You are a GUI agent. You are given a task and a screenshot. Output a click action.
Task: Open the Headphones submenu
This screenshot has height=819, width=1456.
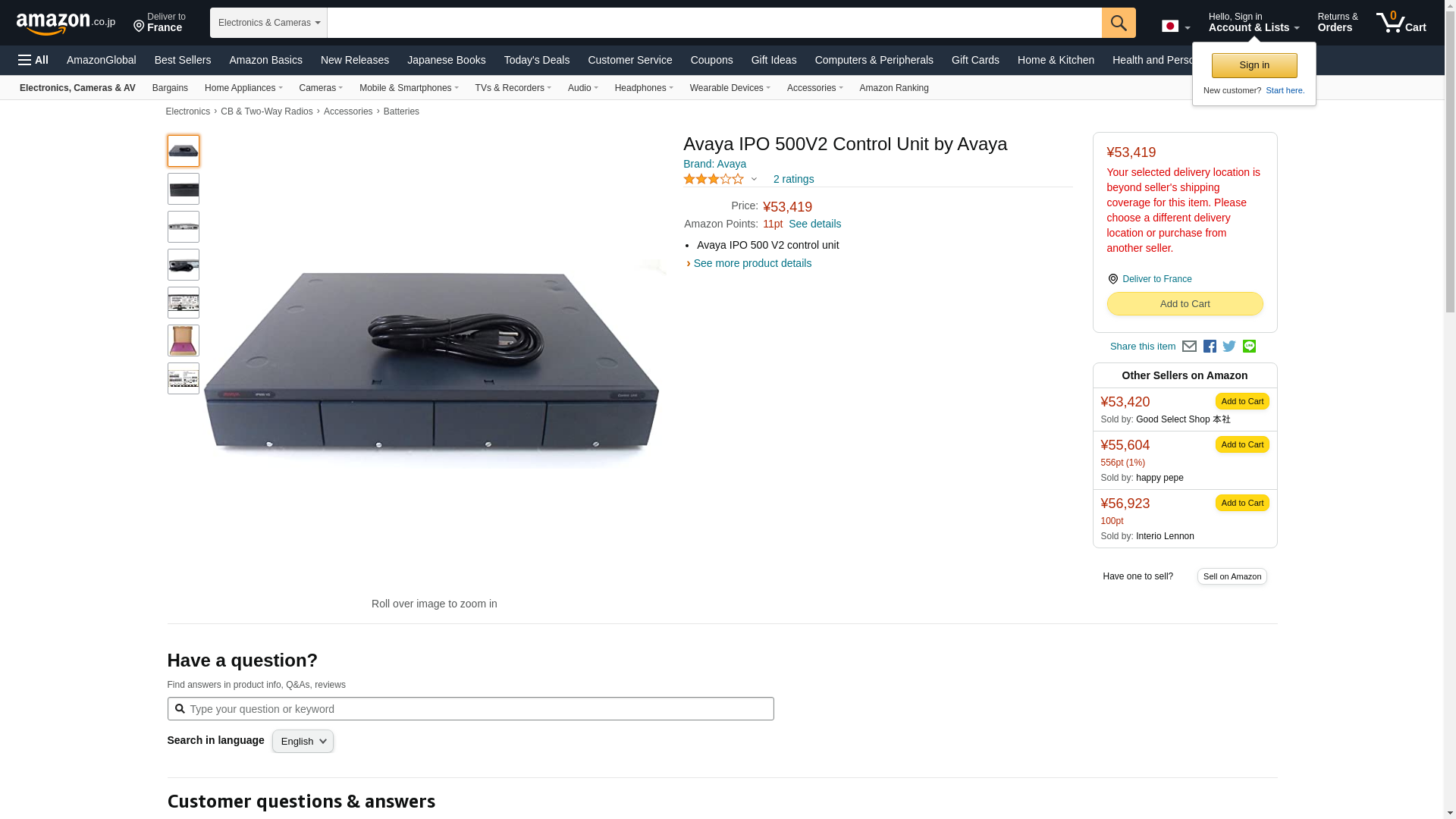[x=644, y=88]
